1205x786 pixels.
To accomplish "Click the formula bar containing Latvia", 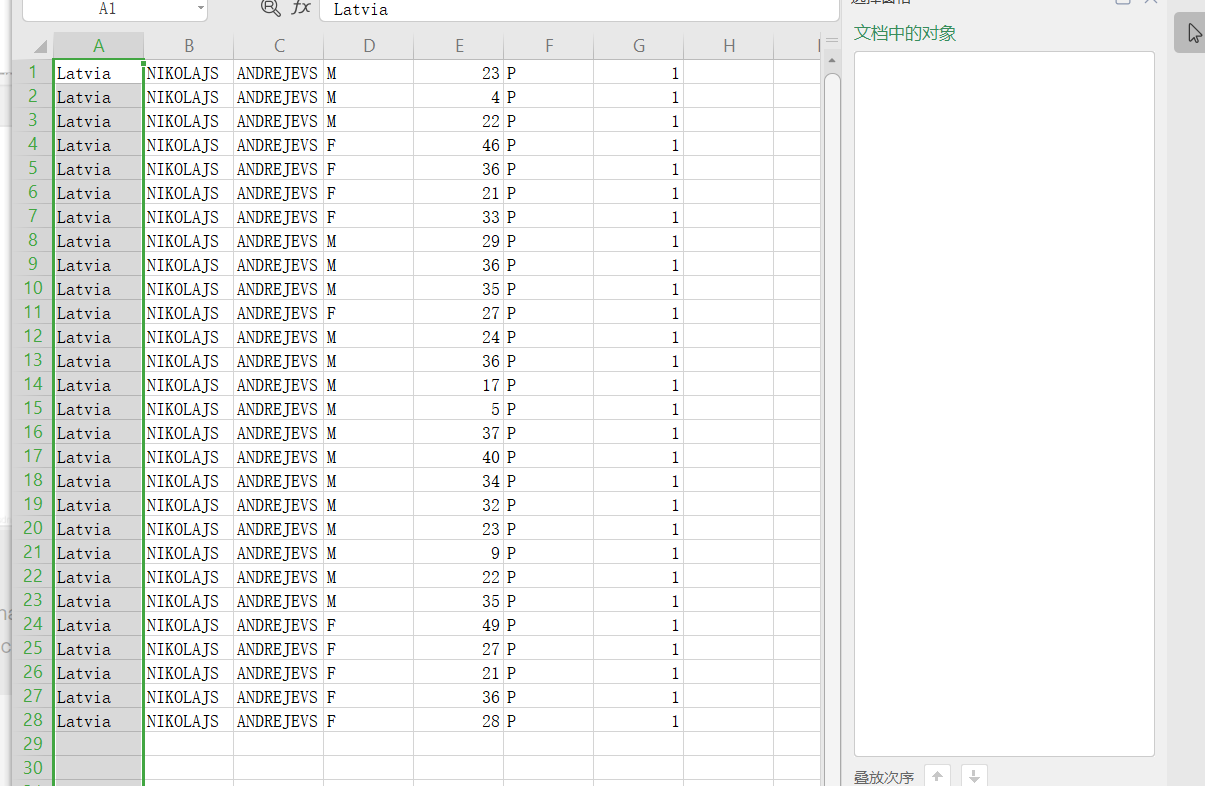I will point(579,9).
